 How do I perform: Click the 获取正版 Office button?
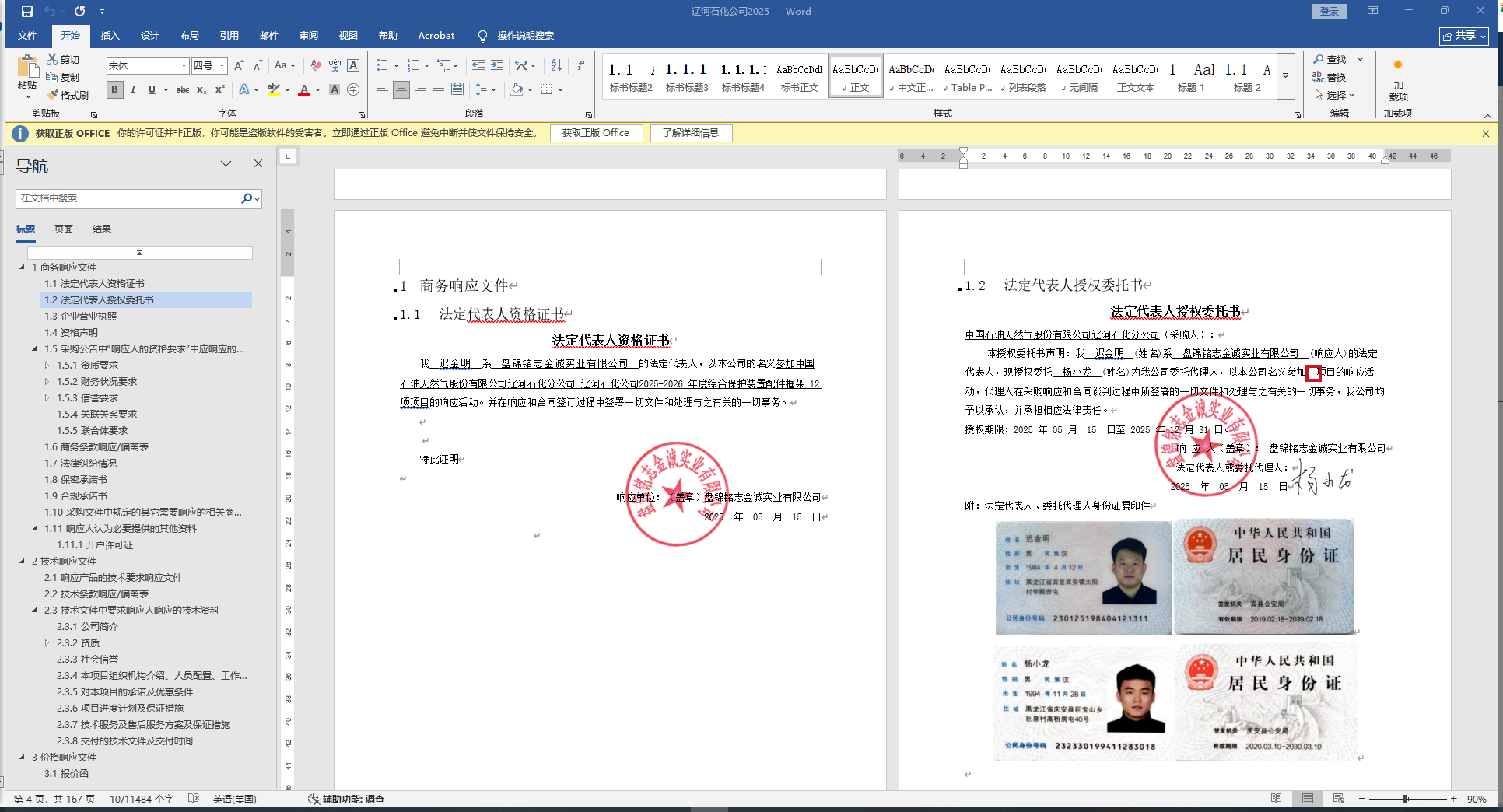tap(596, 133)
